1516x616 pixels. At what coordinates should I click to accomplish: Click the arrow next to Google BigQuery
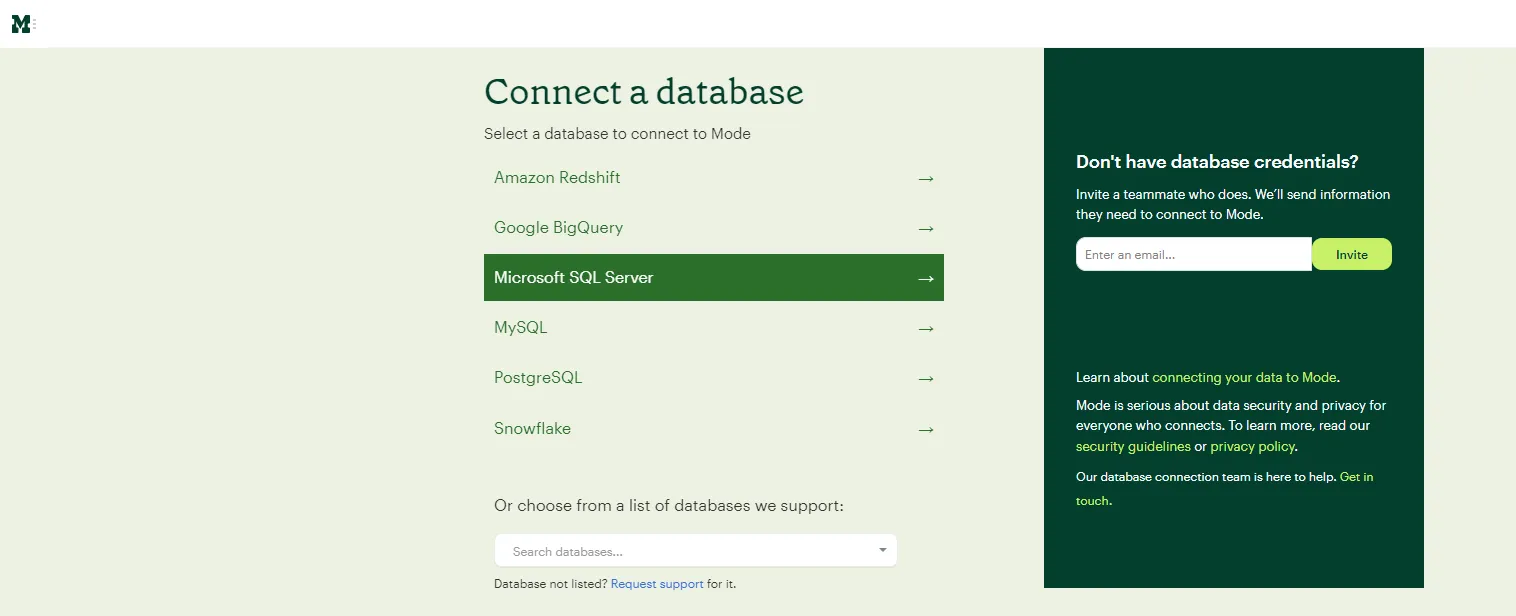pos(925,228)
